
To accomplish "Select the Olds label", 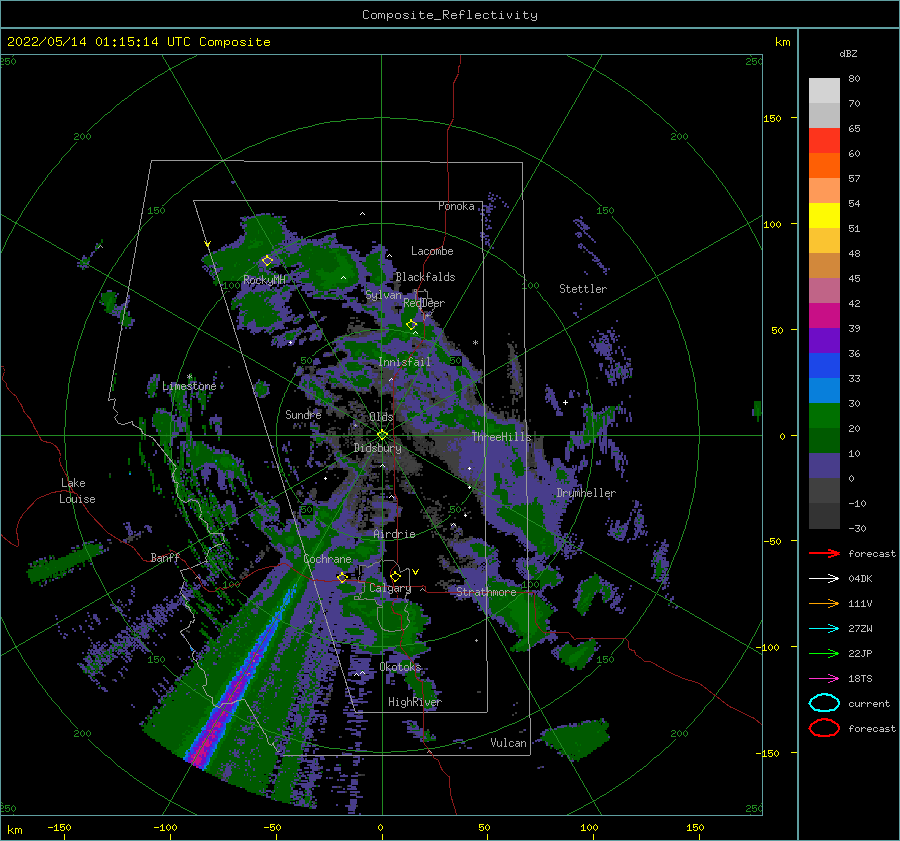I will coord(381,417).
